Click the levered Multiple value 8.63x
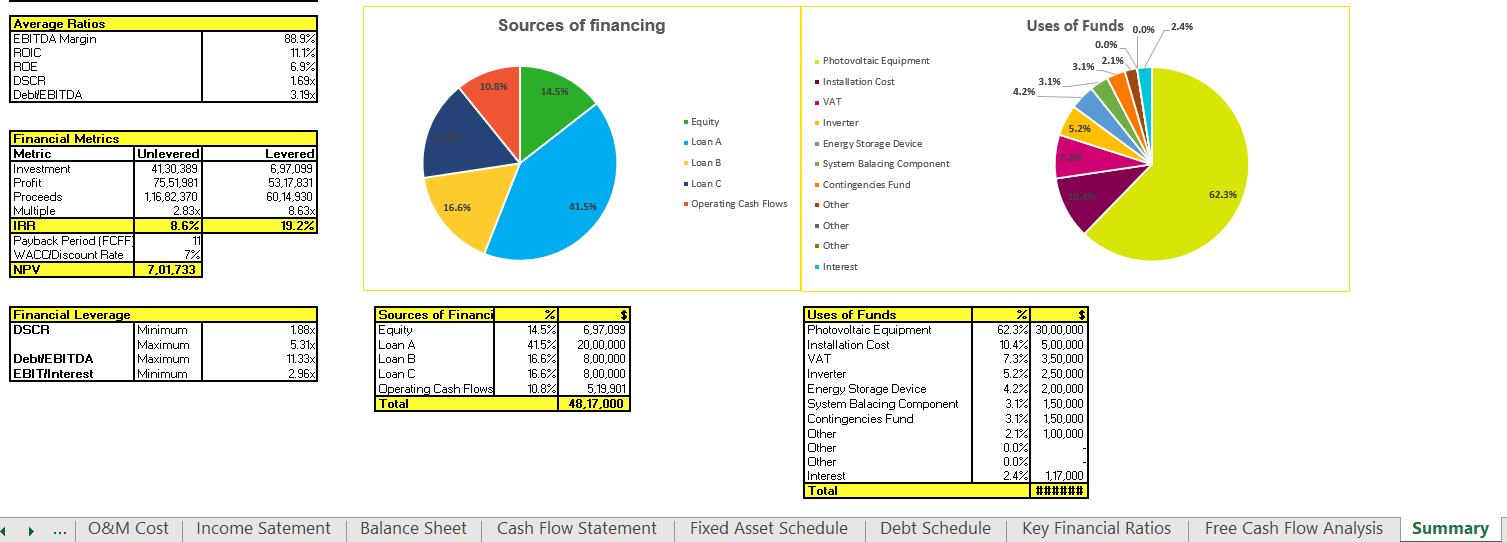The height and width of the screenshot is (542, 1507). pos(260,211)
